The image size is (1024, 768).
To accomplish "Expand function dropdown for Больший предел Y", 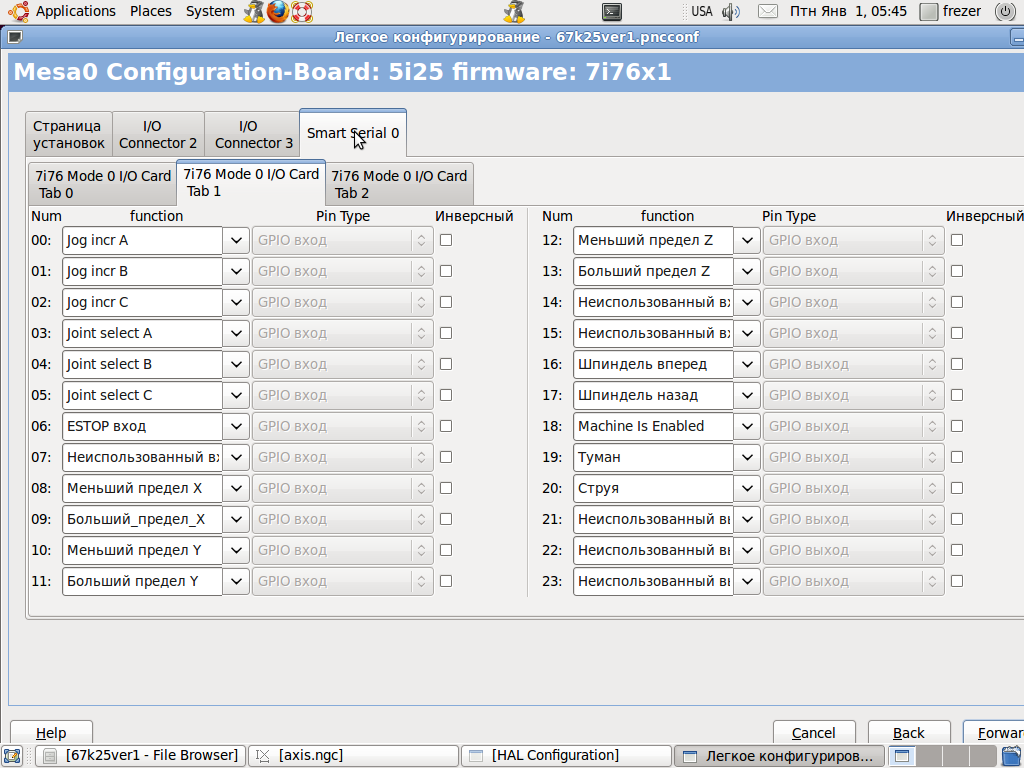I will coord(236,581).
